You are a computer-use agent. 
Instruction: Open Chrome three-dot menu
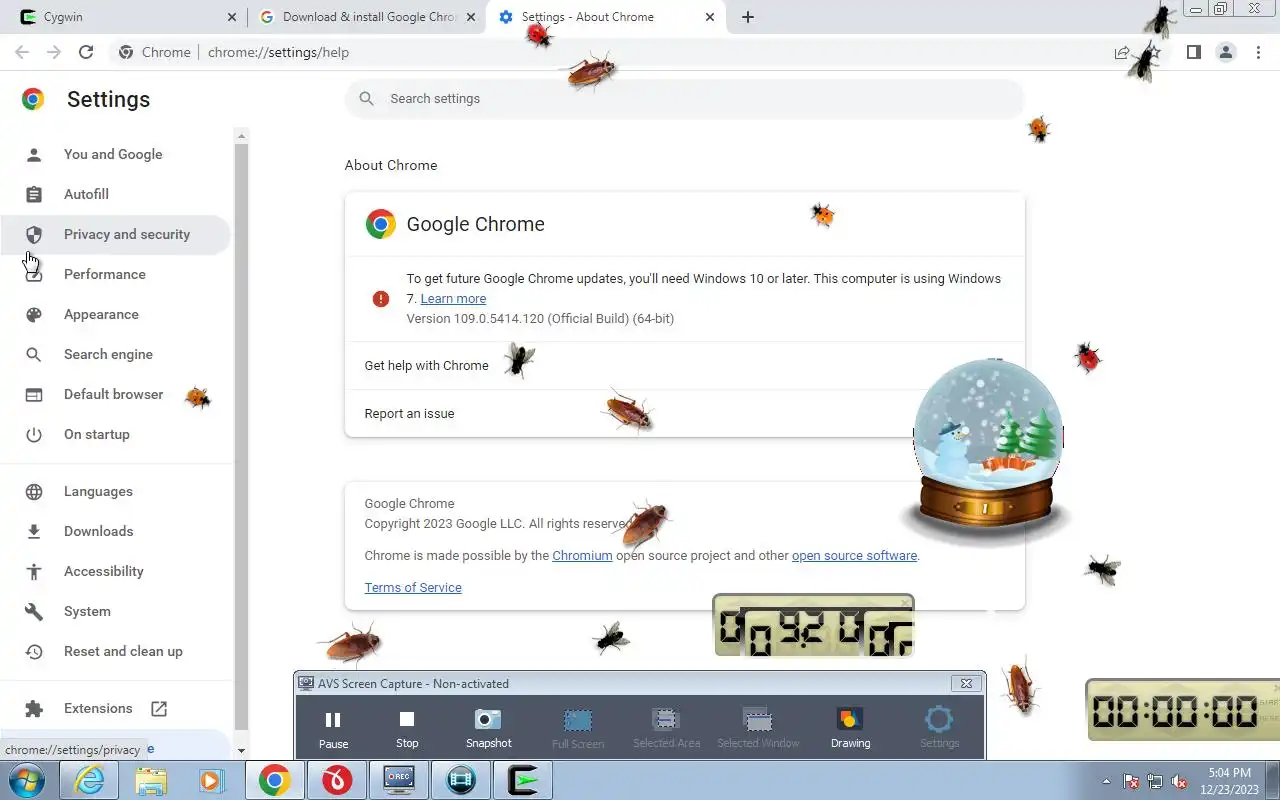(1258, 52)
